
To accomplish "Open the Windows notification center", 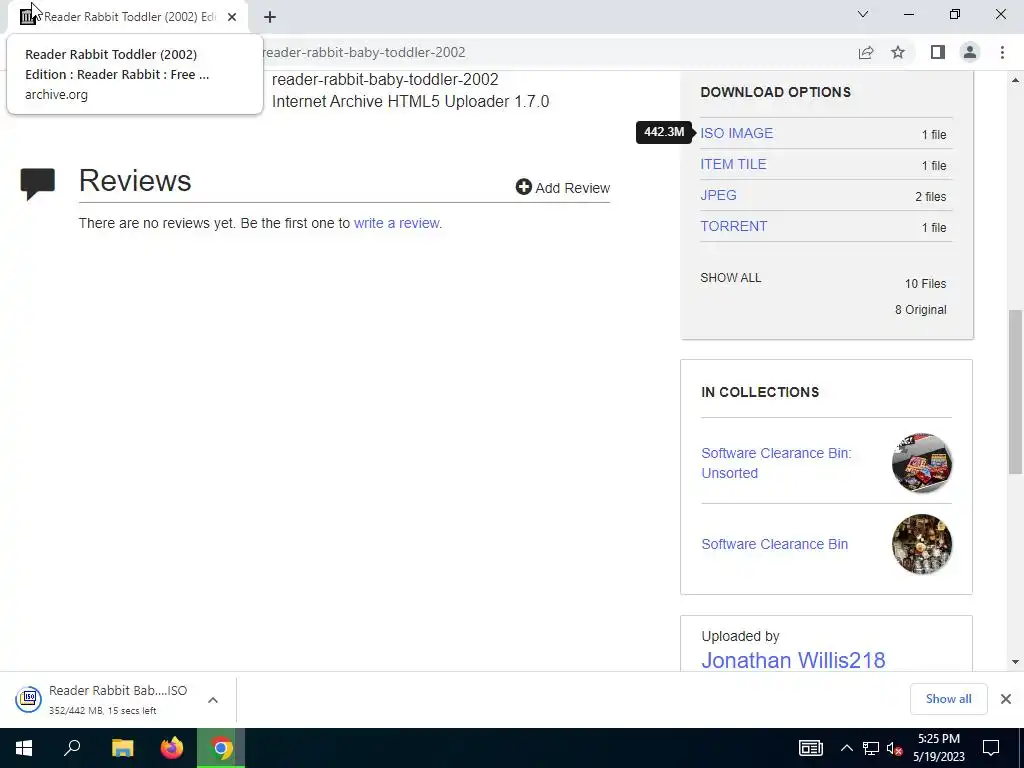I will click(x=991, y=748).
